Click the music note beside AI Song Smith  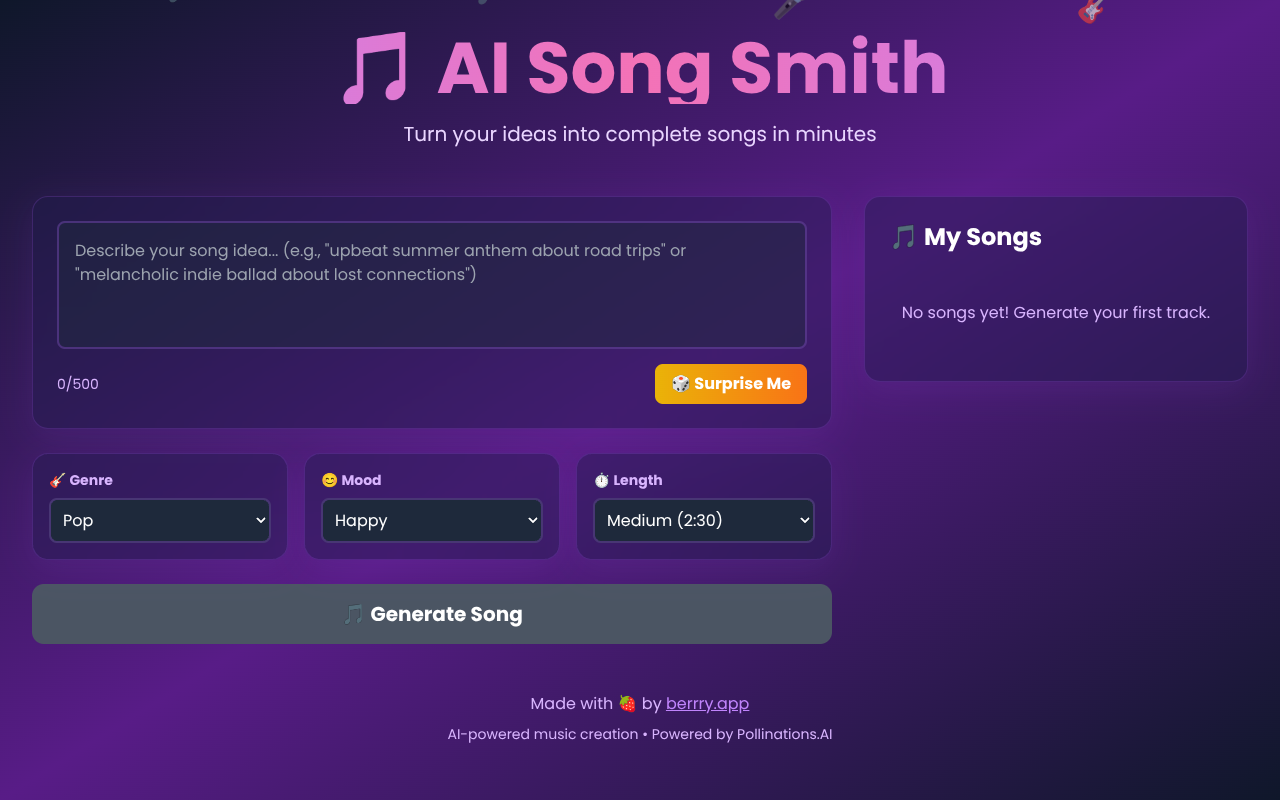[x=374, y=68]
